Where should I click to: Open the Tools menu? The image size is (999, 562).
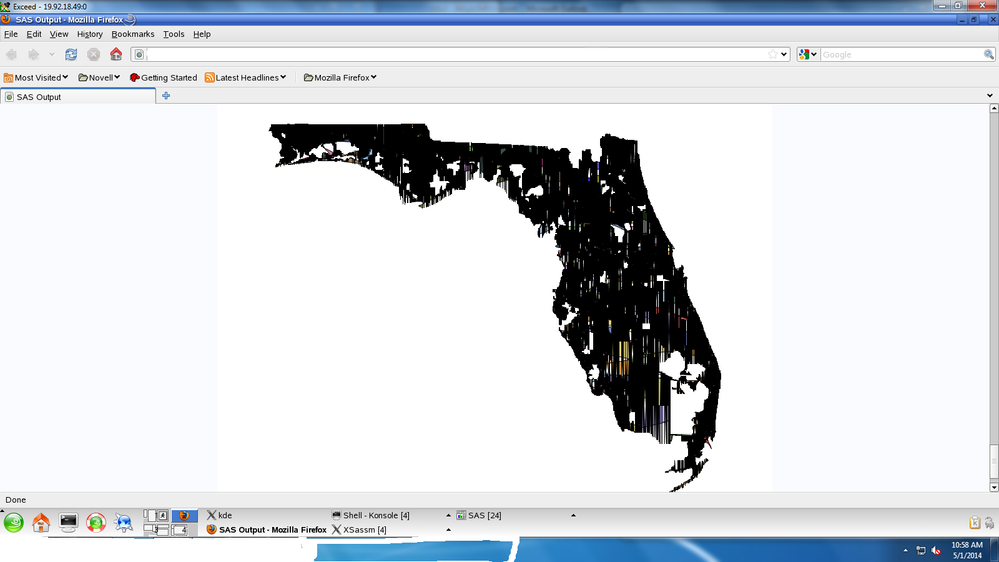pos(173,34)
